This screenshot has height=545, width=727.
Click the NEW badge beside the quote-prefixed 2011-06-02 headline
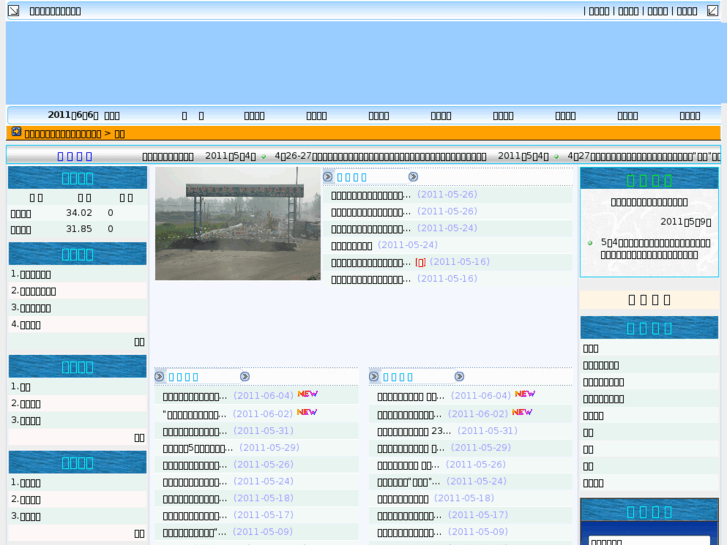click(x=307, y=412)
